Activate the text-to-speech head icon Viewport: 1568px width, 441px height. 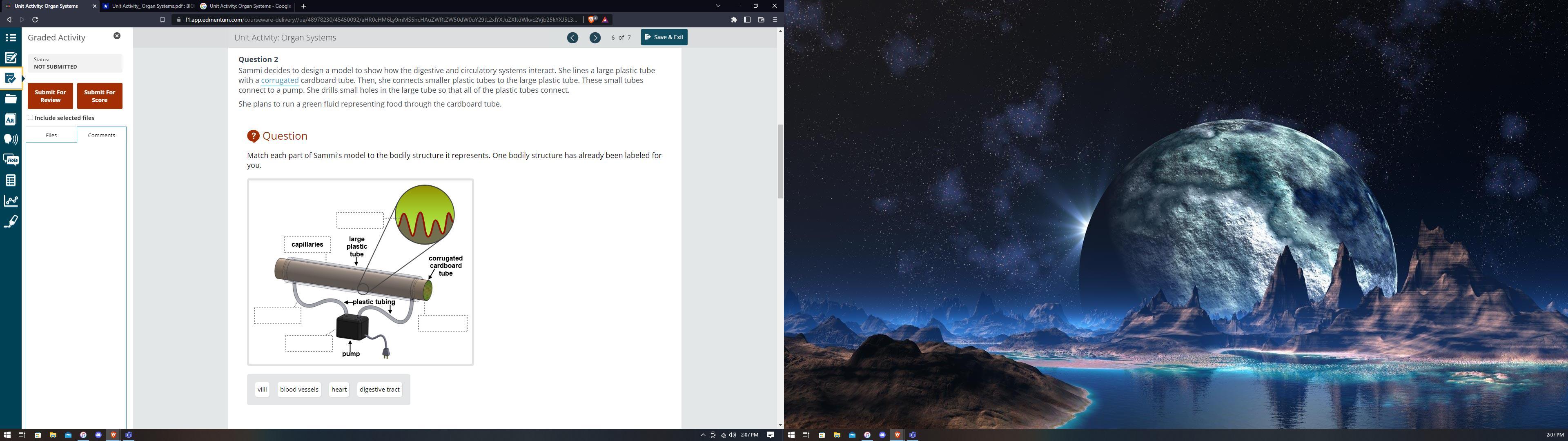tap(10, 140)
